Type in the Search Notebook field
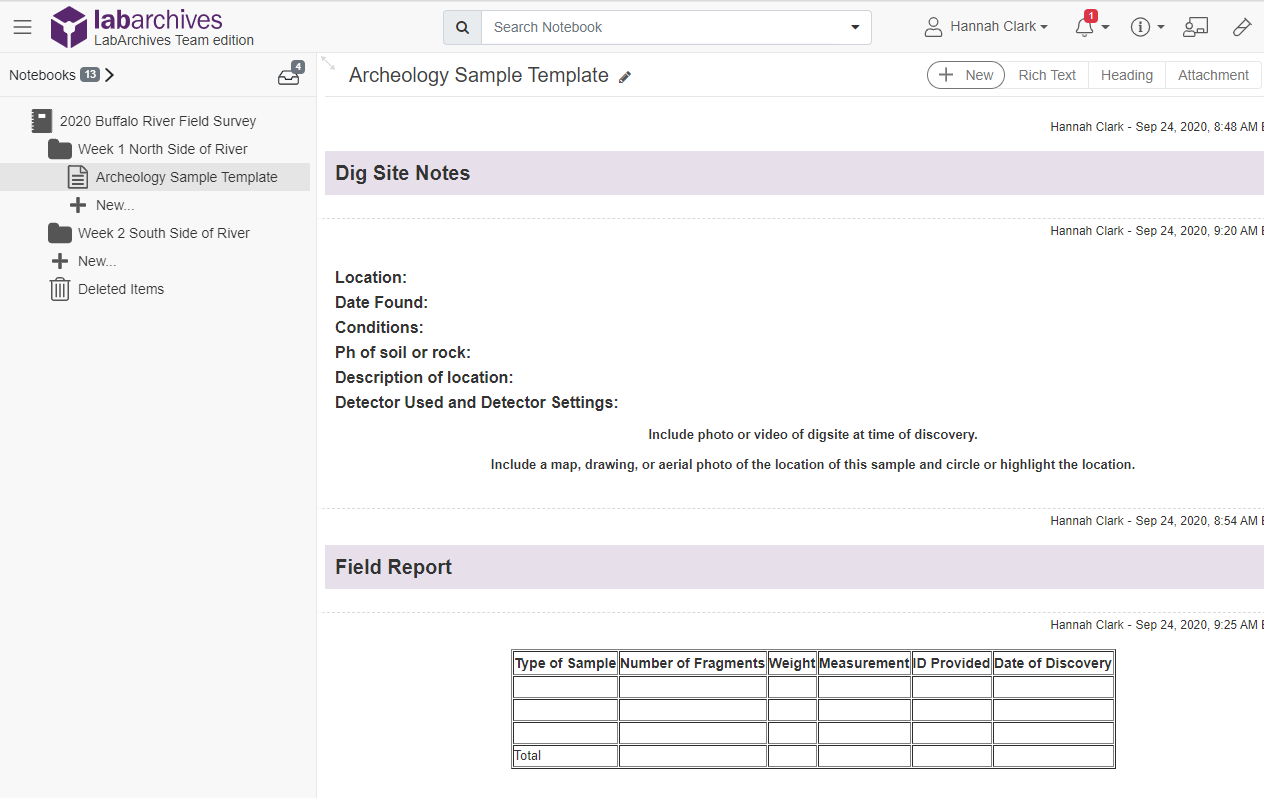Viewport: 1264px width, 798px height. [x=660, y=27]
